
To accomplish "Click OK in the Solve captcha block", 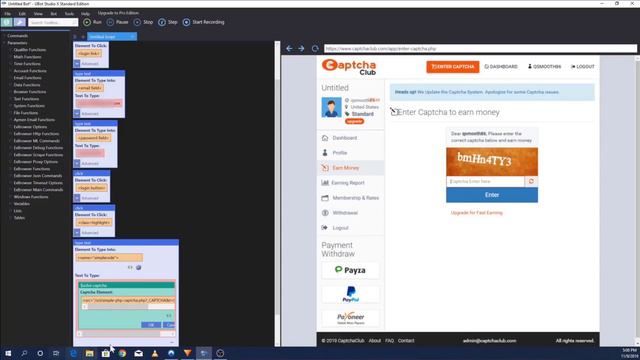I will tap(151, 325).
